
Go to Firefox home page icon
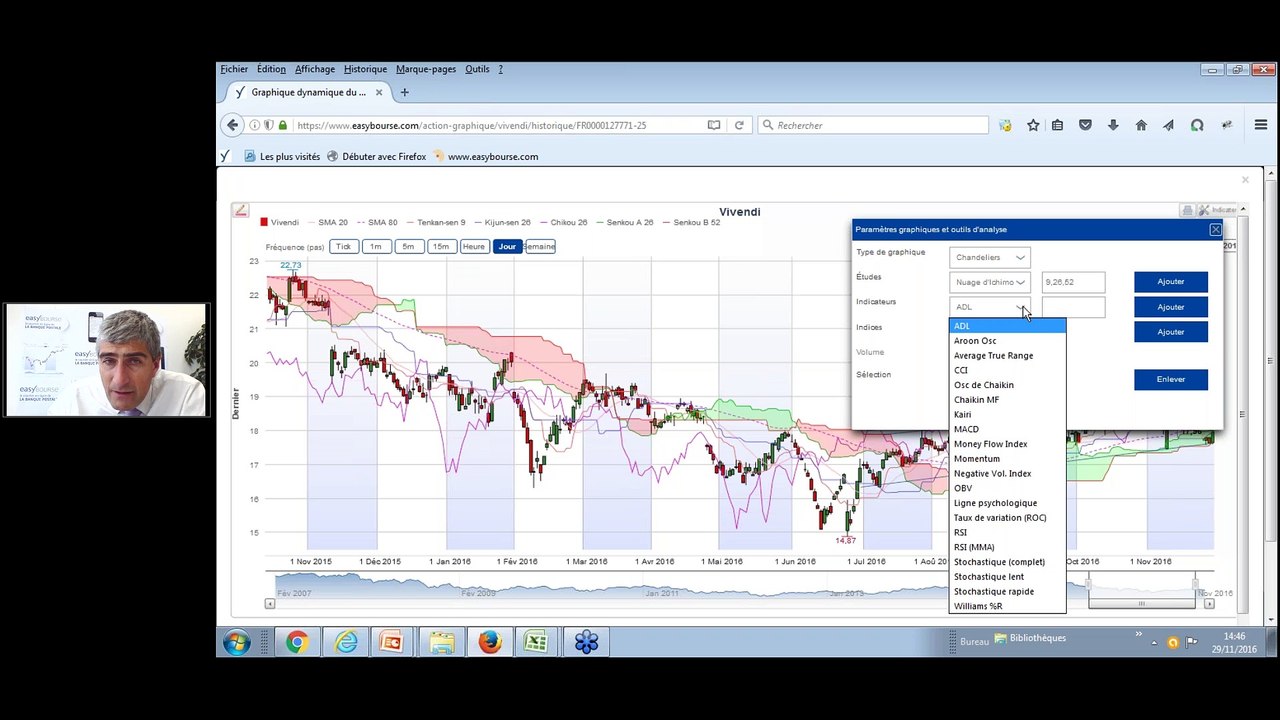1141,125
